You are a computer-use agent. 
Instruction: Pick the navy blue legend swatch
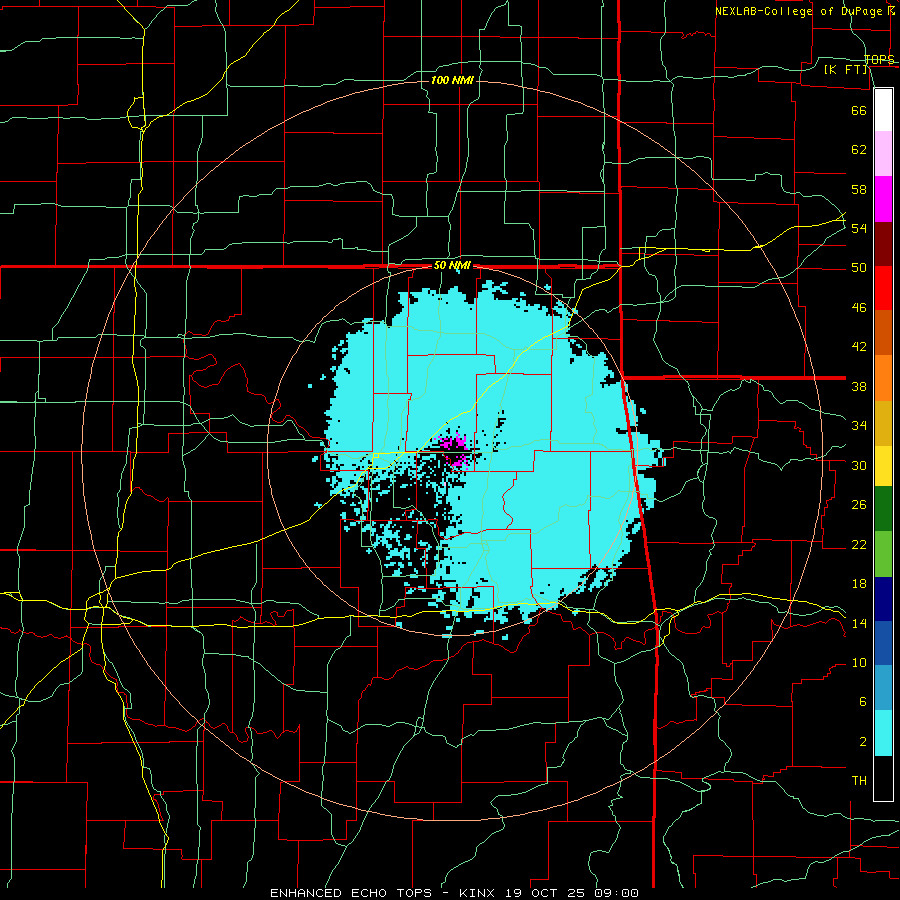tap(883, 599)
